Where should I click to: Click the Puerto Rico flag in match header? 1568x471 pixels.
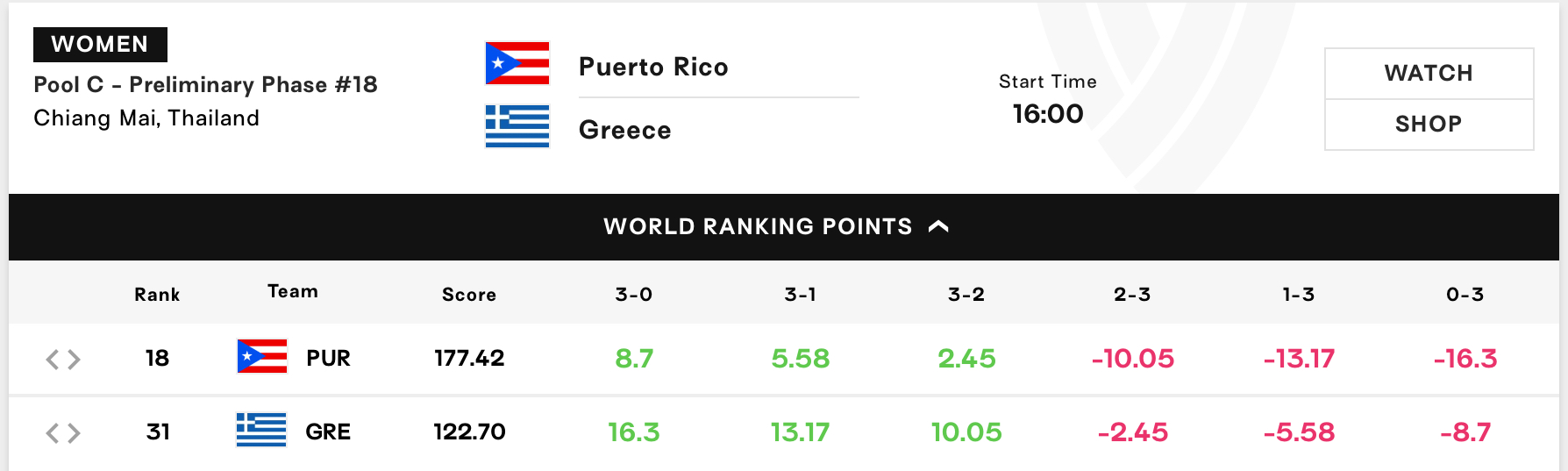[517, 63]
